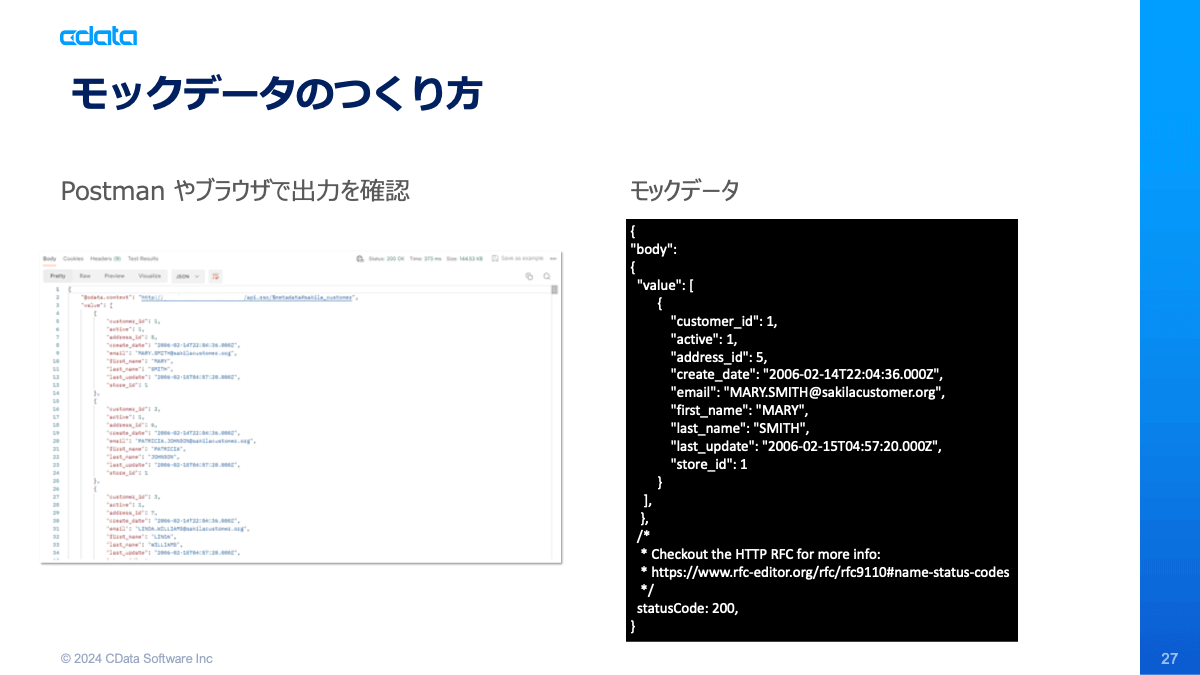Open the three-dot more options menu
Viewport: 1200px width, 675px height.
(x=552, y=258)
